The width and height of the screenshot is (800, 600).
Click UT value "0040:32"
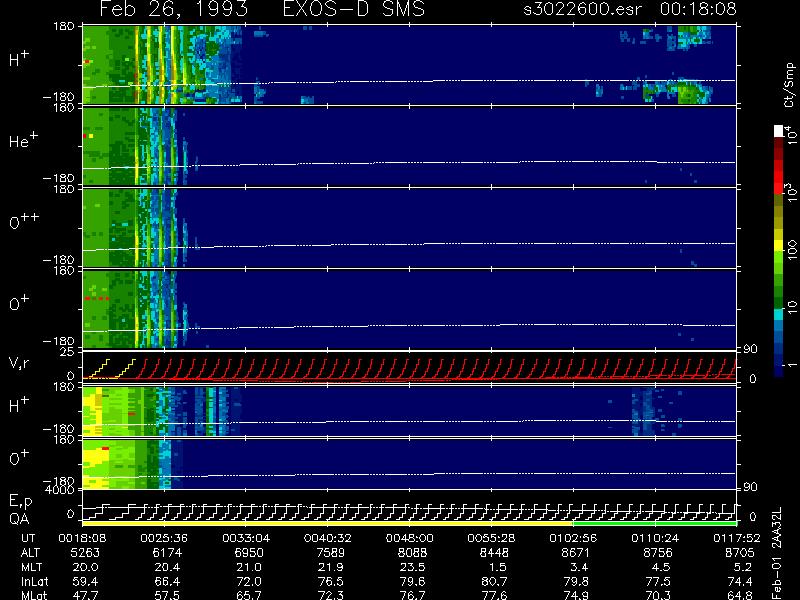pos(327,538)
